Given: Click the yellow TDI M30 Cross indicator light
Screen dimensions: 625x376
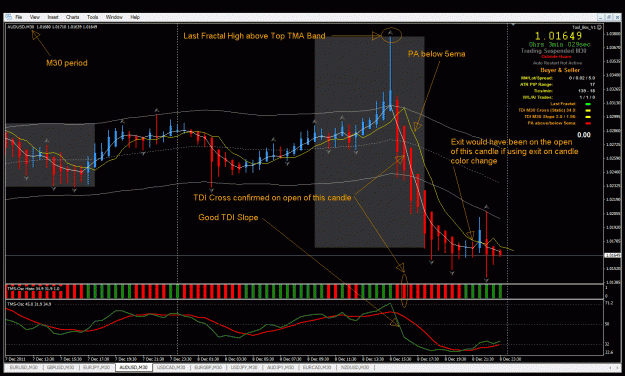Looking at the screenshot, I should tap(588, 110).
